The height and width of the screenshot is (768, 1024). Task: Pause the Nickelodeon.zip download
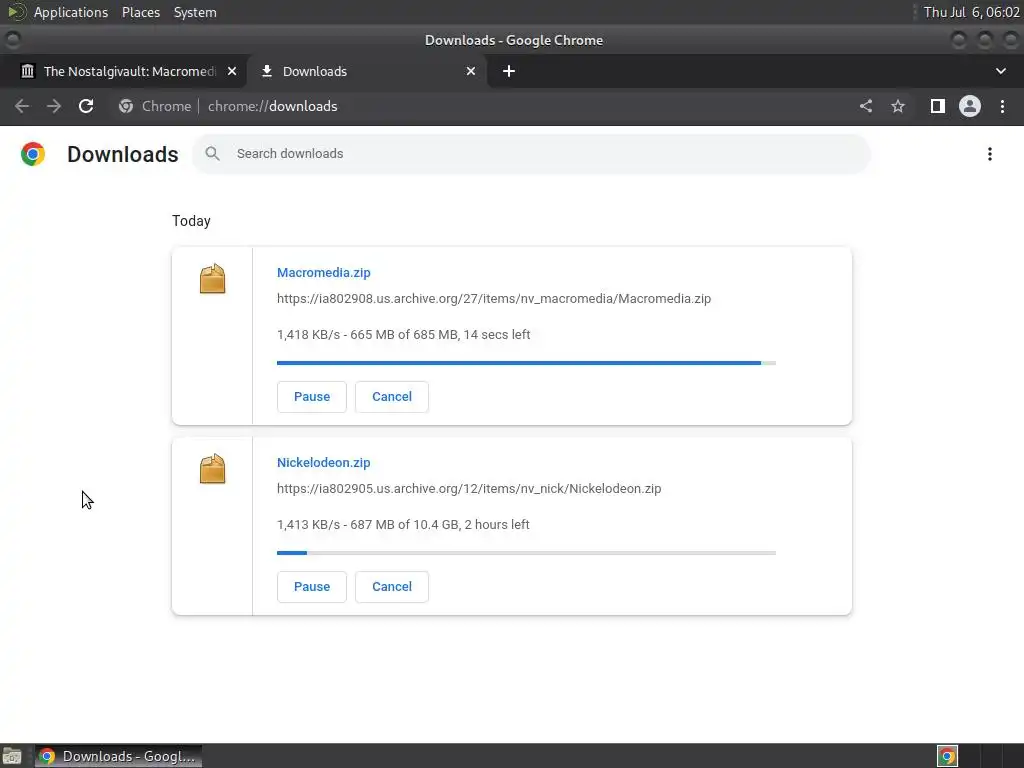tap(312, 586)
